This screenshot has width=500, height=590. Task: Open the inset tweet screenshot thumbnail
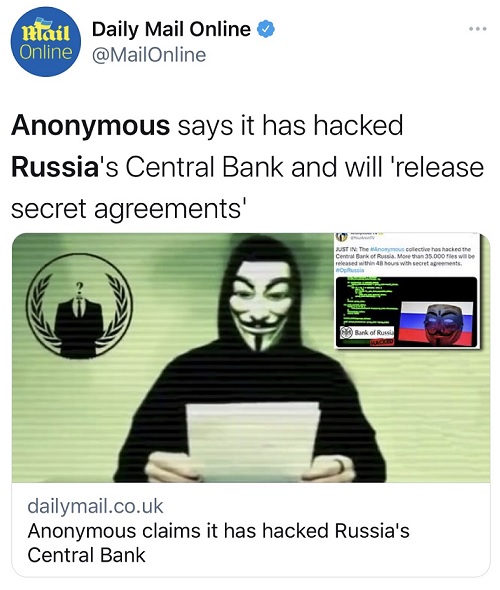[x=408, y=290]
